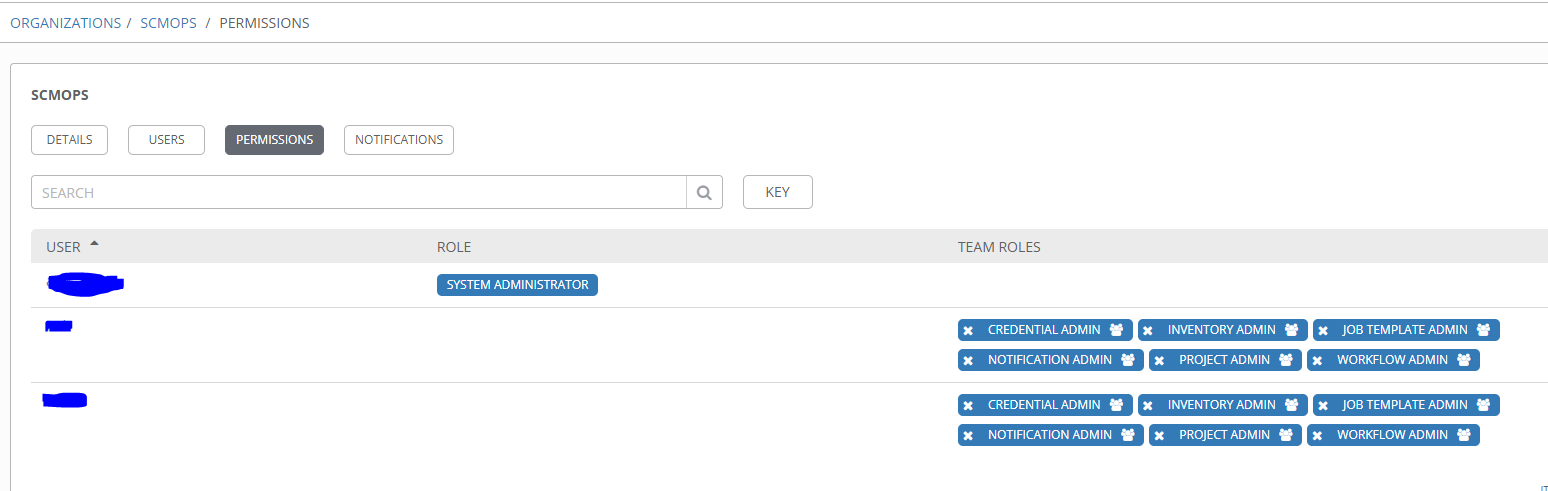Click team icon on Job Template Admin, last row
This screenshot has height=491, width=1548.
tap(1483, 405)
